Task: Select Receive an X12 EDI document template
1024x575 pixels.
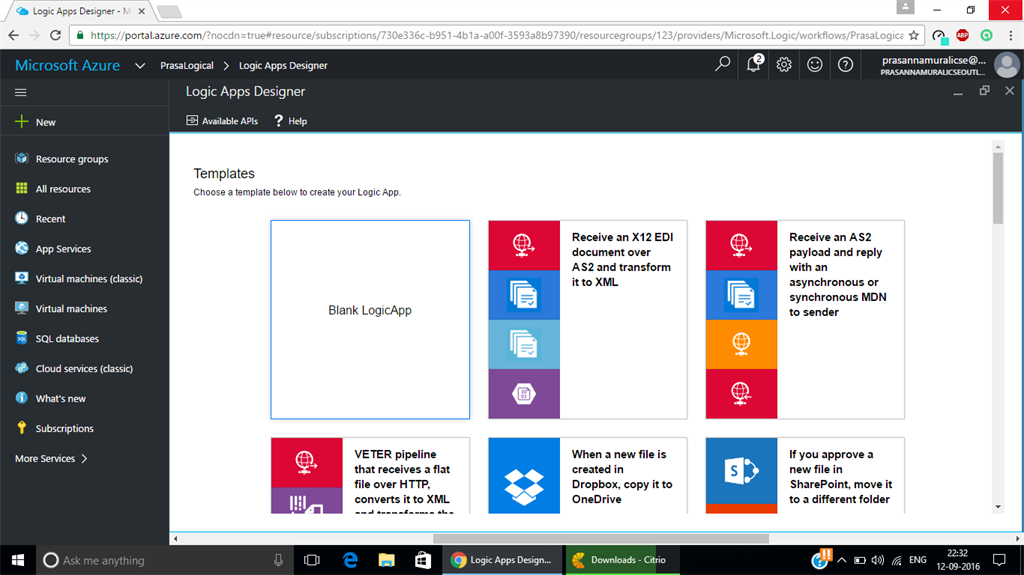Action: pos(588,320)
